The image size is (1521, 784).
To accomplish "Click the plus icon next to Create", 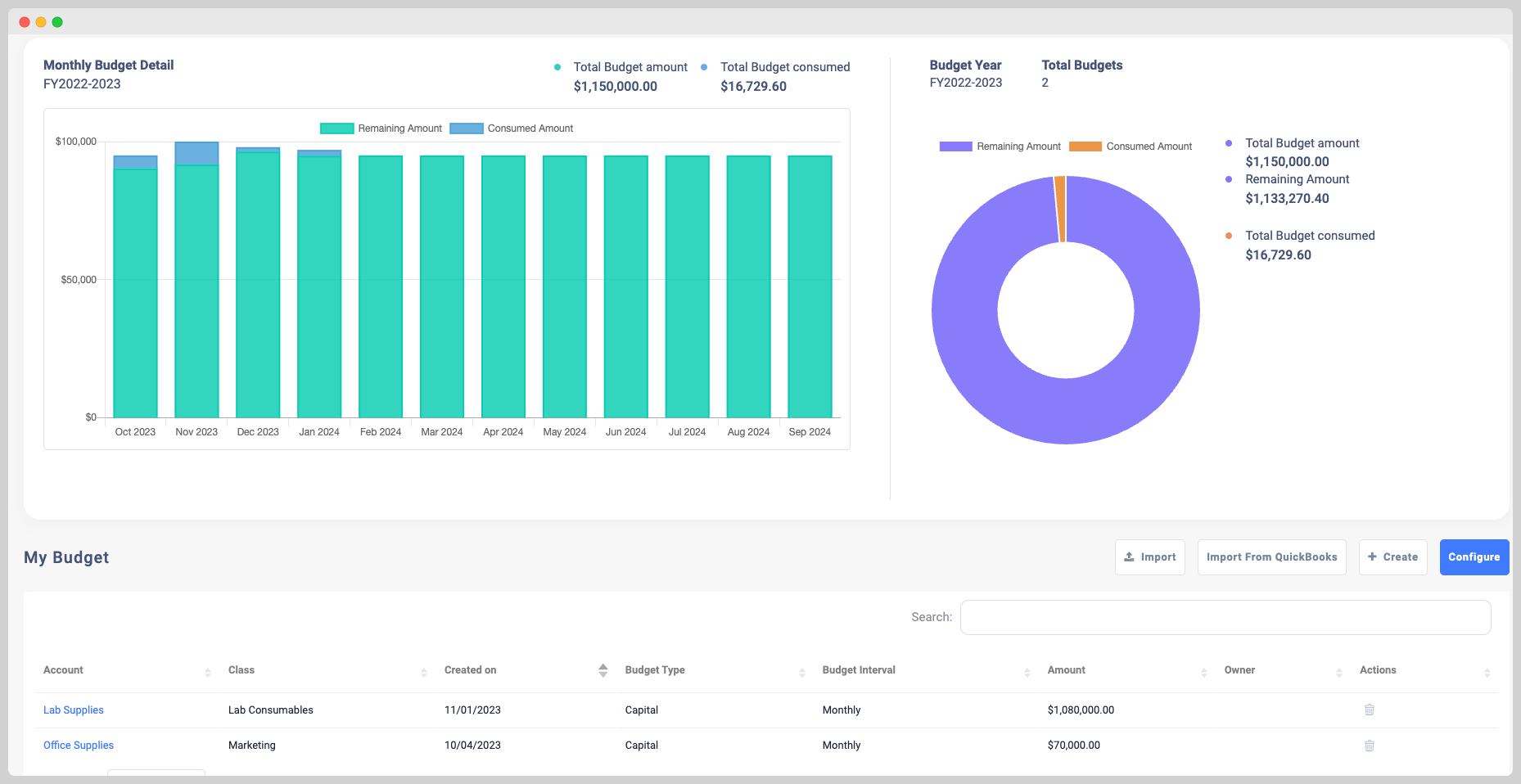I will (x=1373, y=556).
